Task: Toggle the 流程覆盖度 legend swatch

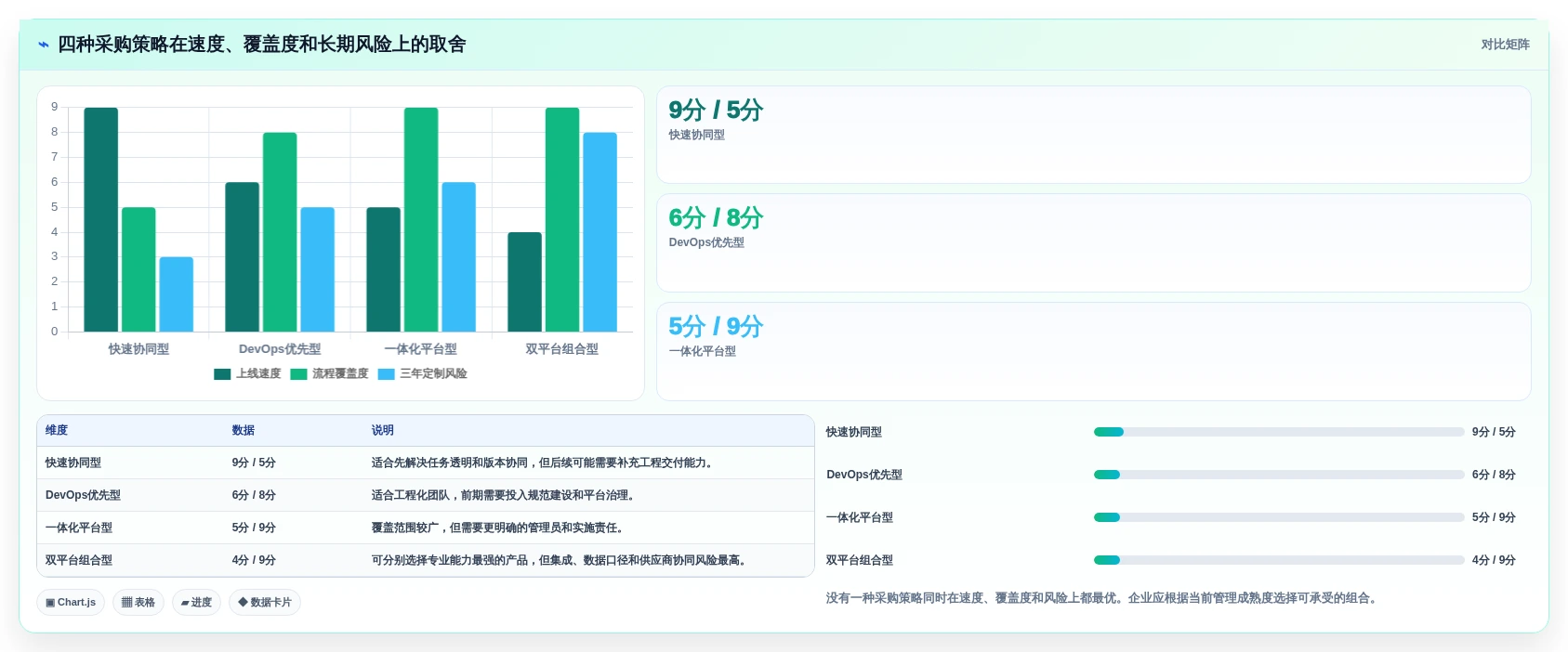Action: click(298, 374)
